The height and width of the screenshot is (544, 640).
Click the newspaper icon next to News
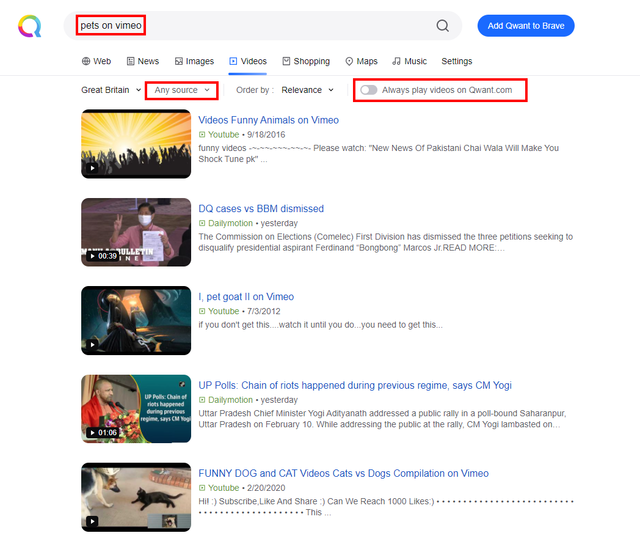131,61
